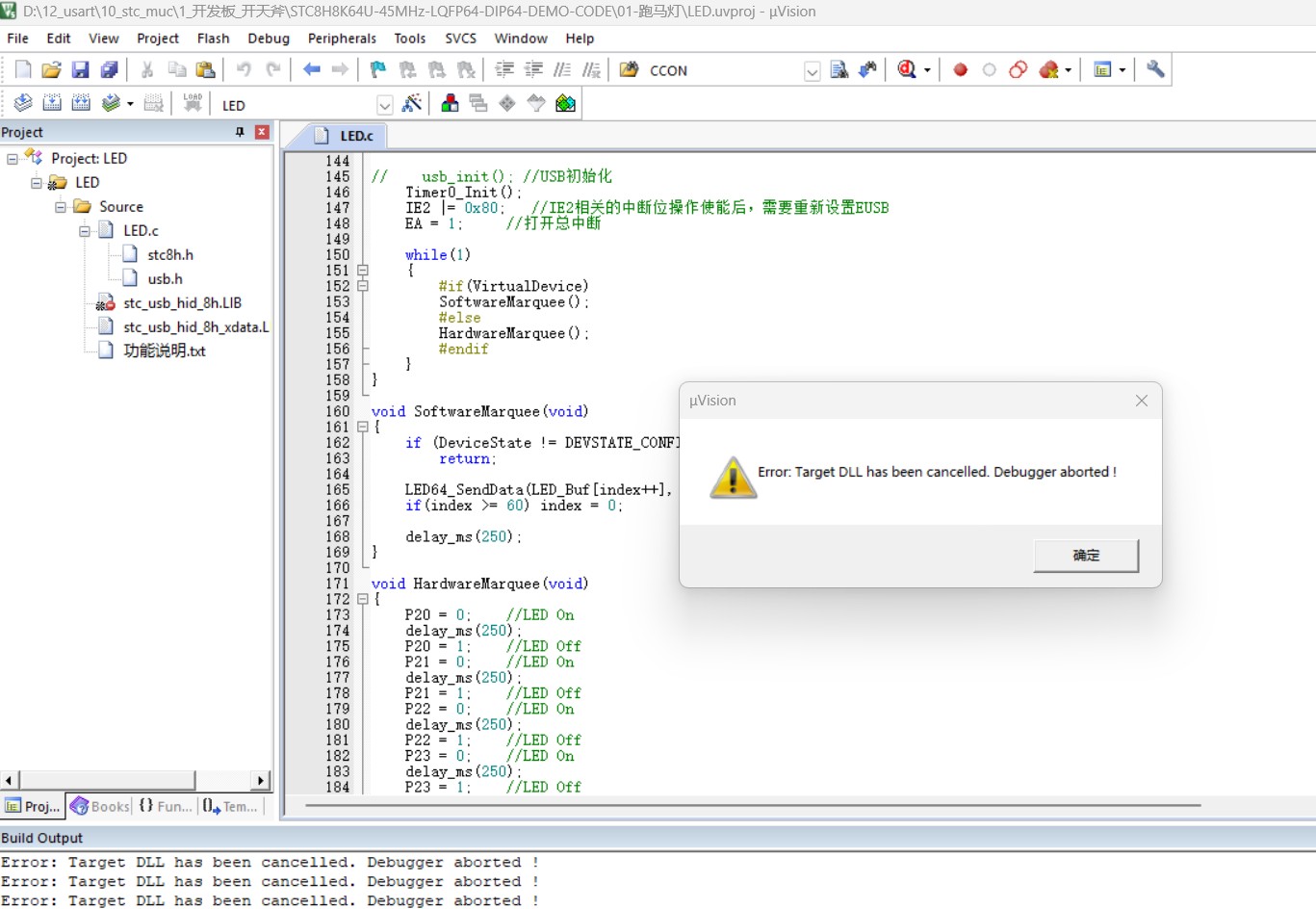Click the bookmark flag toolbar icon
This screenshot has width=1316, height=909.
point(378,69)
